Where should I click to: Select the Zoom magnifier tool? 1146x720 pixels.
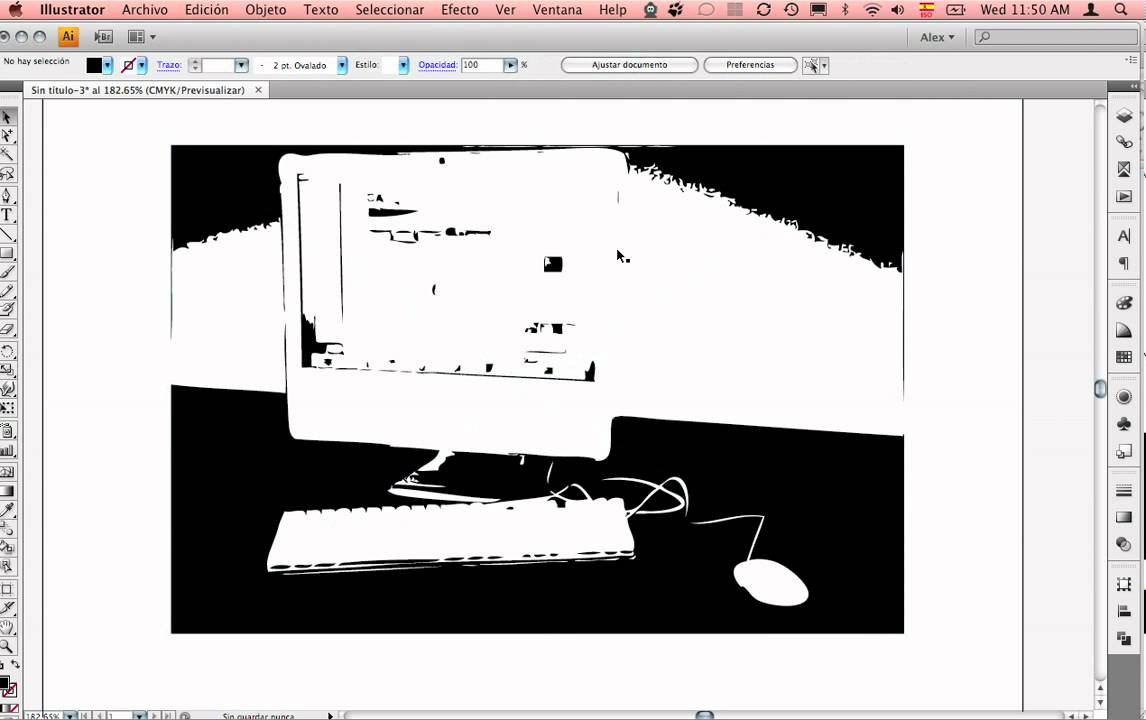[x=7, y=645]
